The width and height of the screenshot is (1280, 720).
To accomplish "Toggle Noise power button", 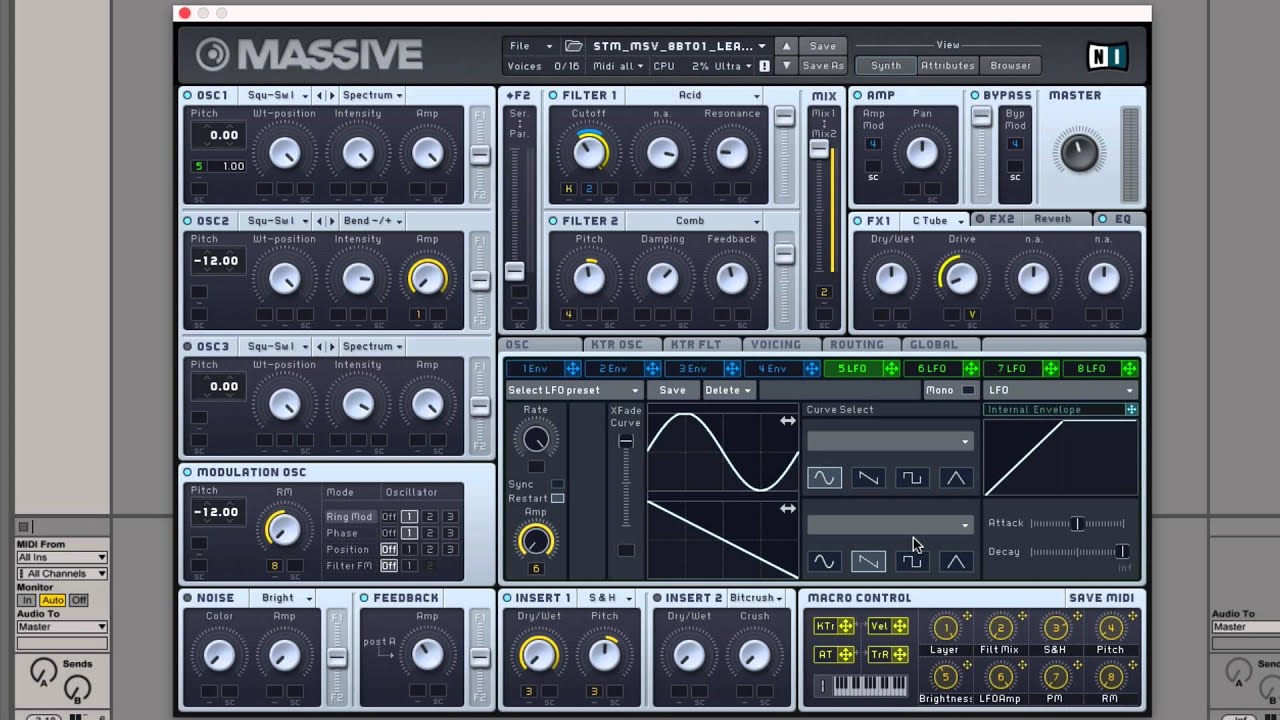I will click(x=188, y=598).
